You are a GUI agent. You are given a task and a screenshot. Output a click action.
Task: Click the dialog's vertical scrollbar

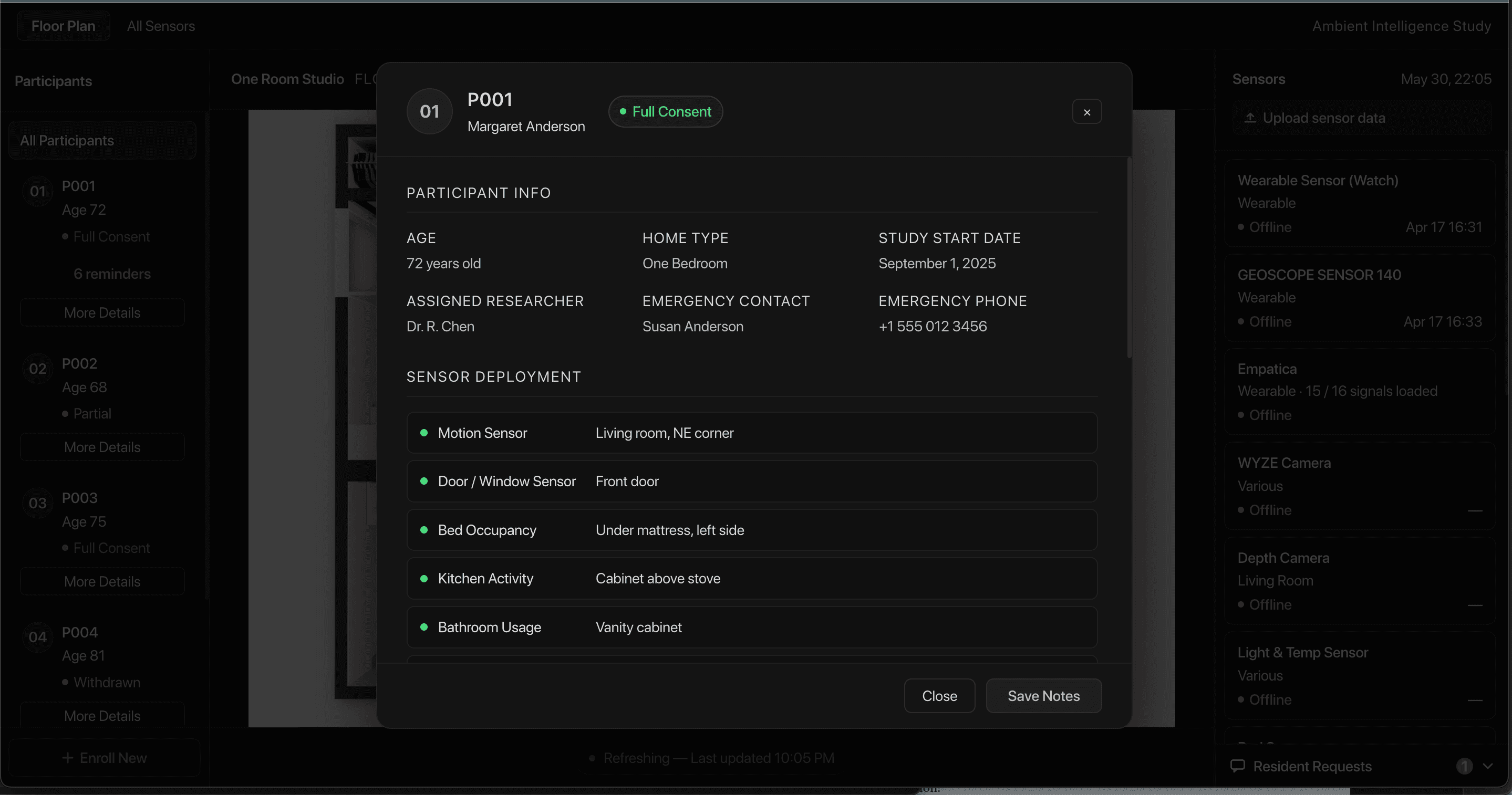(1128, 258)
